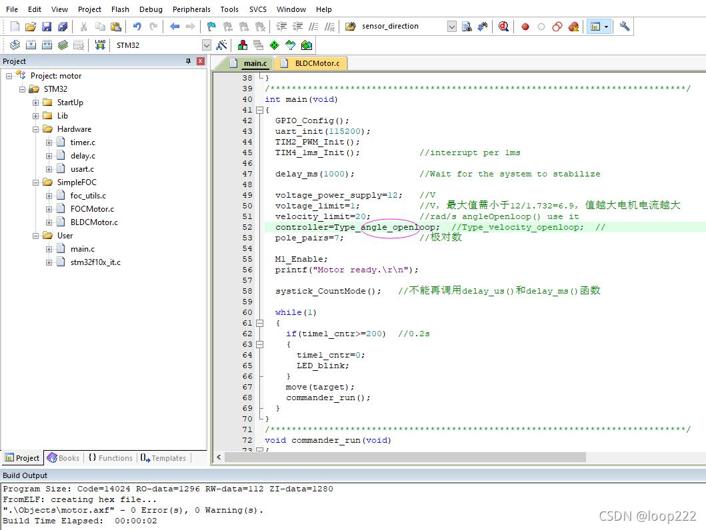The width and height of the screenshot is (706, 530).
Task: Cut the selected text with the scissors icon
Action: point(83,27)
